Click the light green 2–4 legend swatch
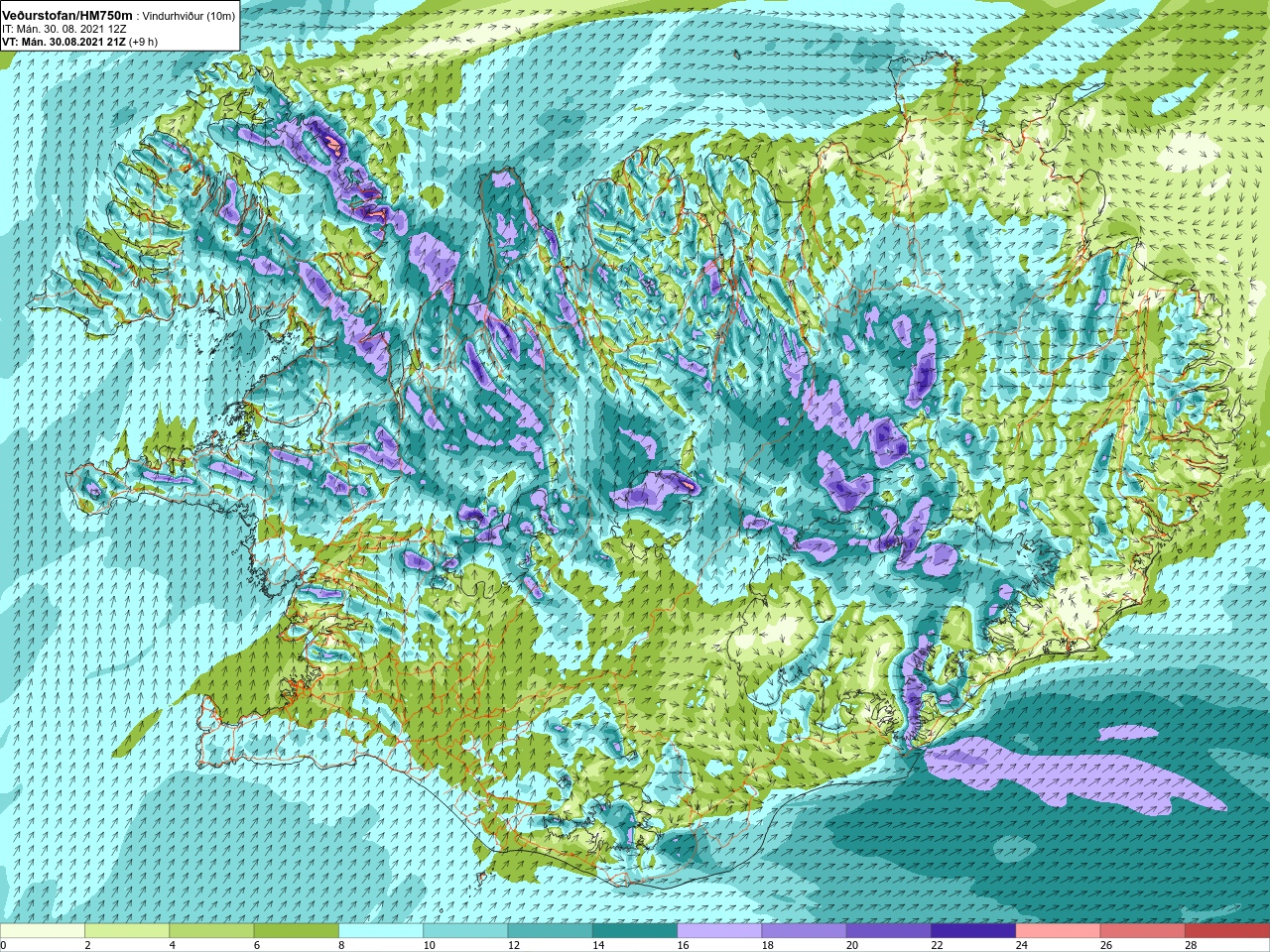 (x=127, y=931)
